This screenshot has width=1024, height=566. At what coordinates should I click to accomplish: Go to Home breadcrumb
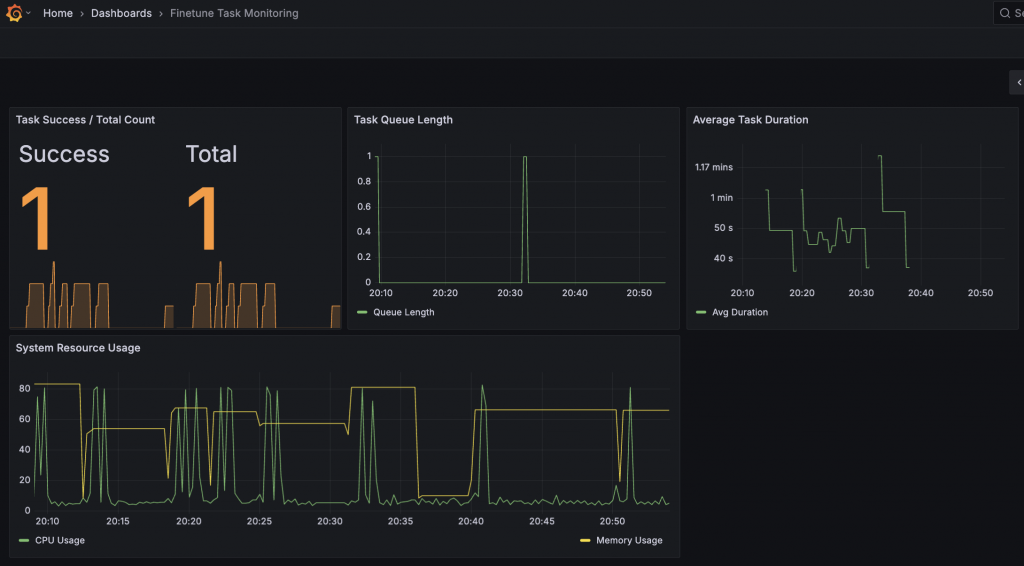(x=57, y=13)
